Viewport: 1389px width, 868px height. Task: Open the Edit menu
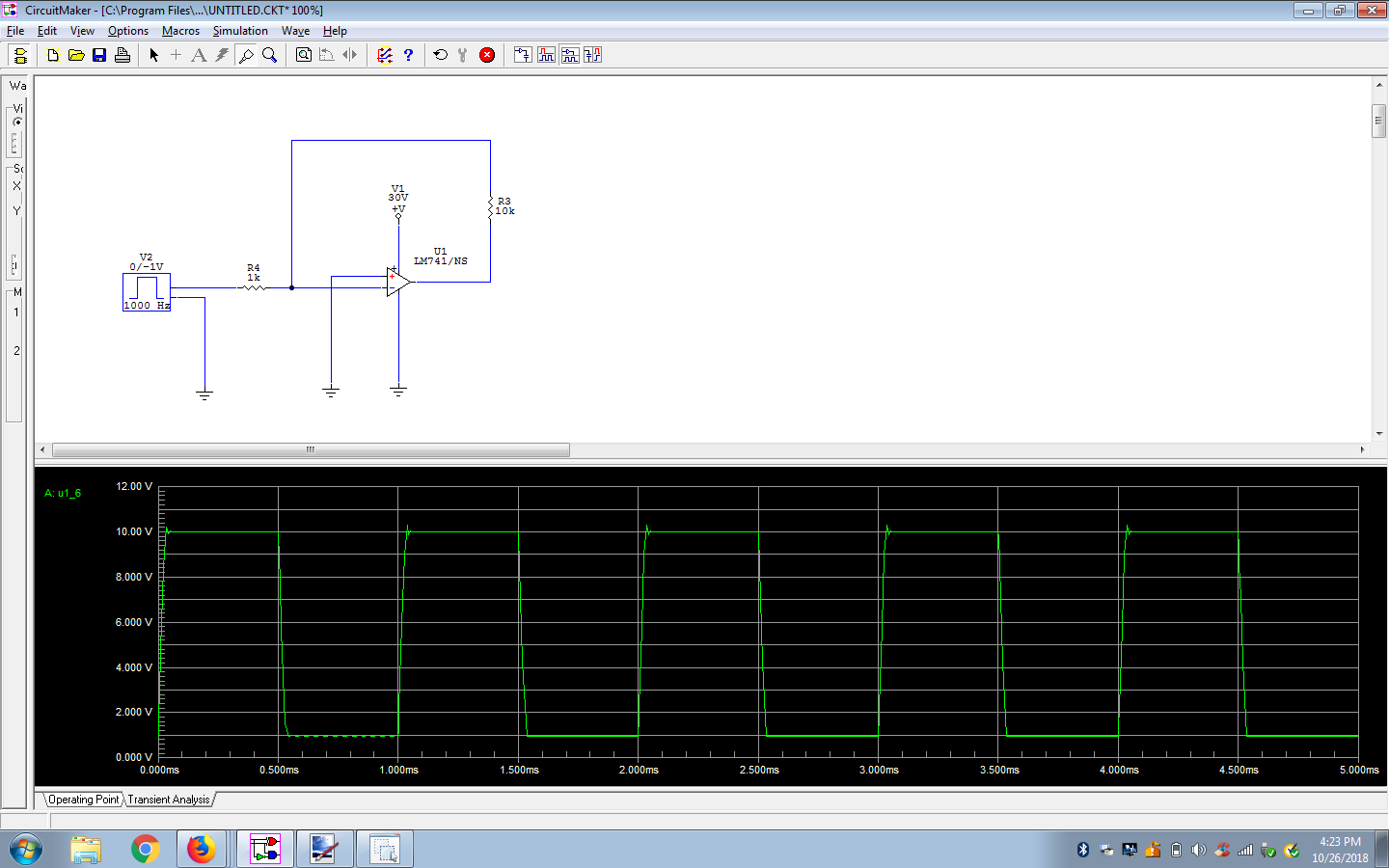46,31
